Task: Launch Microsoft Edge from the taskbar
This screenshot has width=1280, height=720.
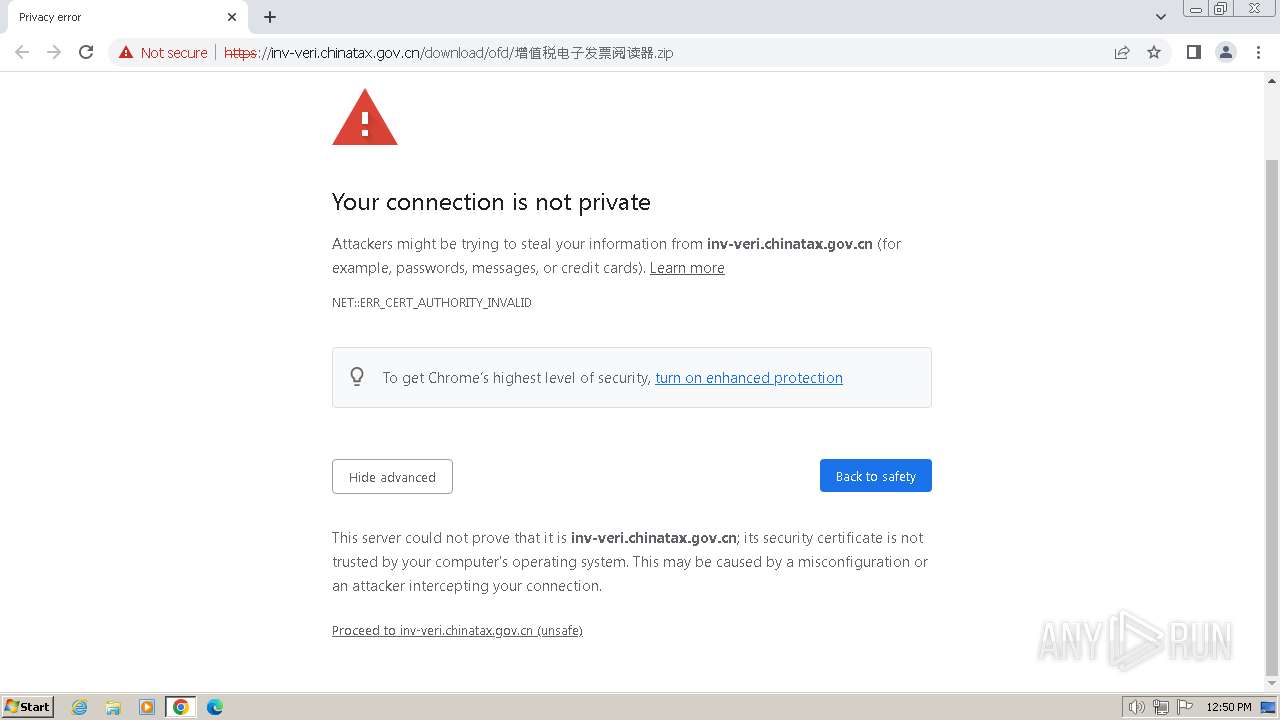Action: [215, 707]
